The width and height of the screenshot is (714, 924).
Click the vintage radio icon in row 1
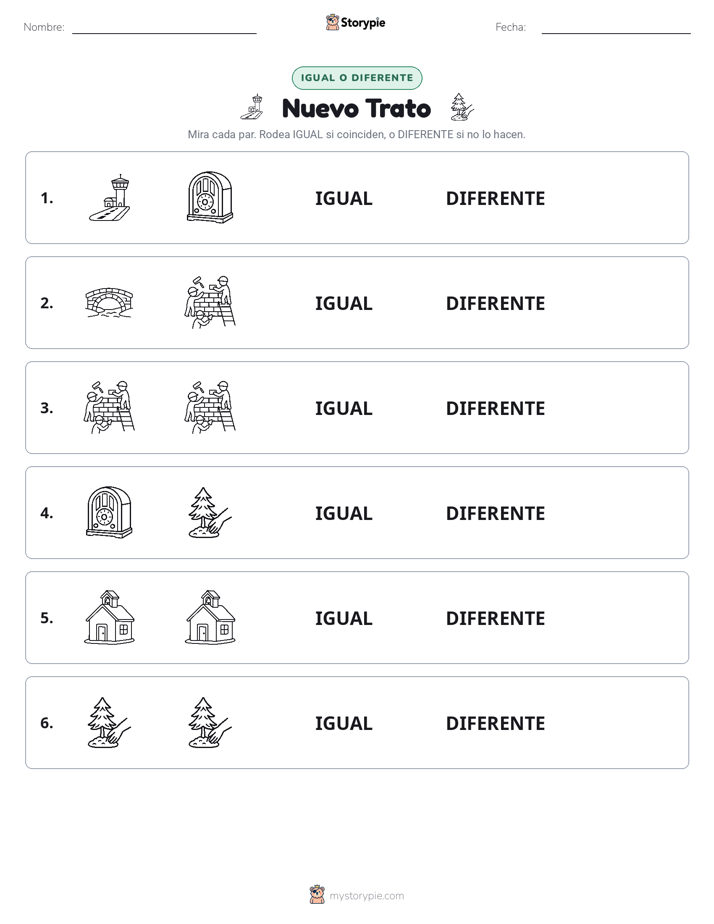[x=210, y=198]
